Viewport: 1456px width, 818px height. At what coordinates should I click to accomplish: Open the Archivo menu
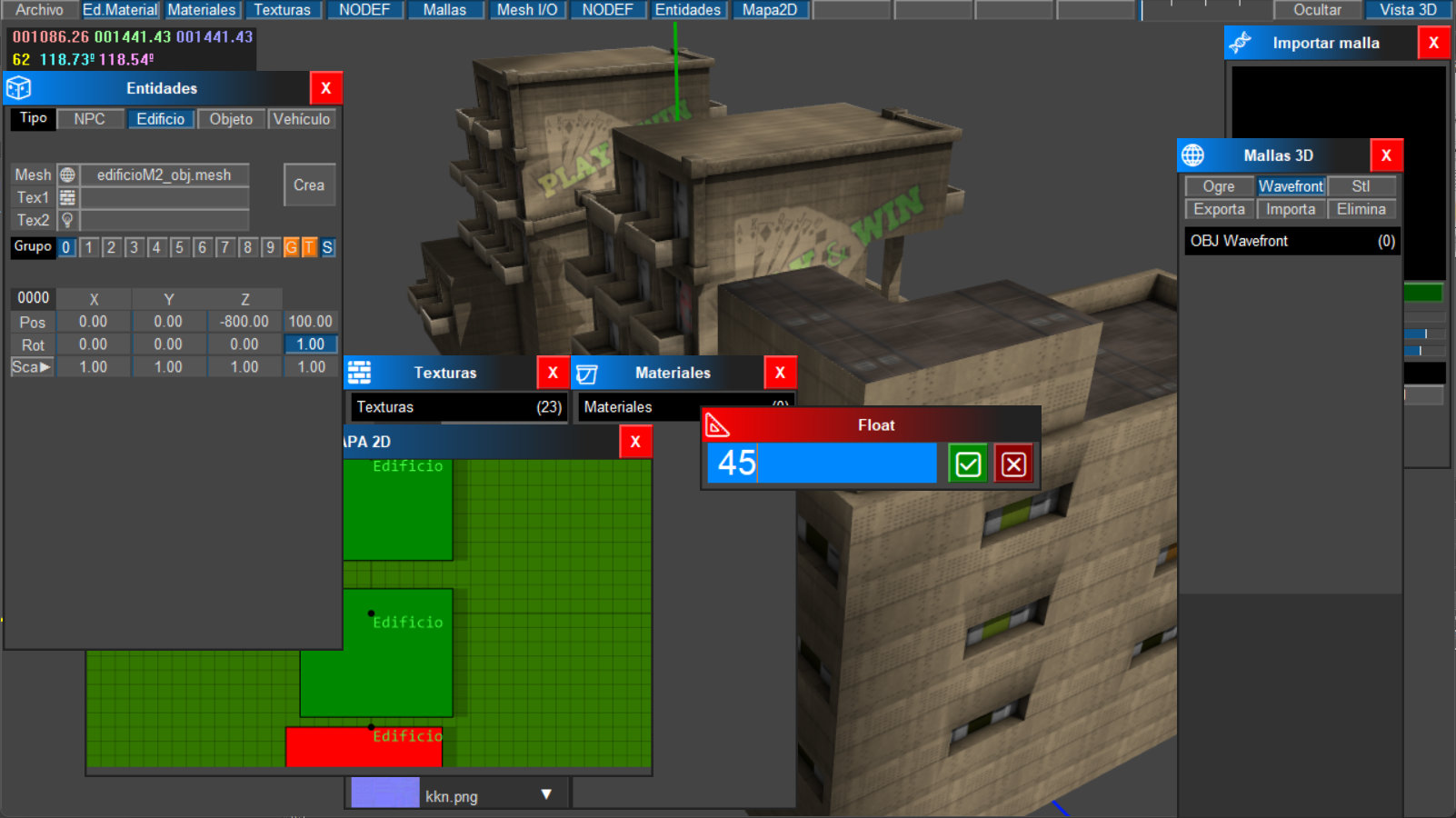[x=39, y=10]
